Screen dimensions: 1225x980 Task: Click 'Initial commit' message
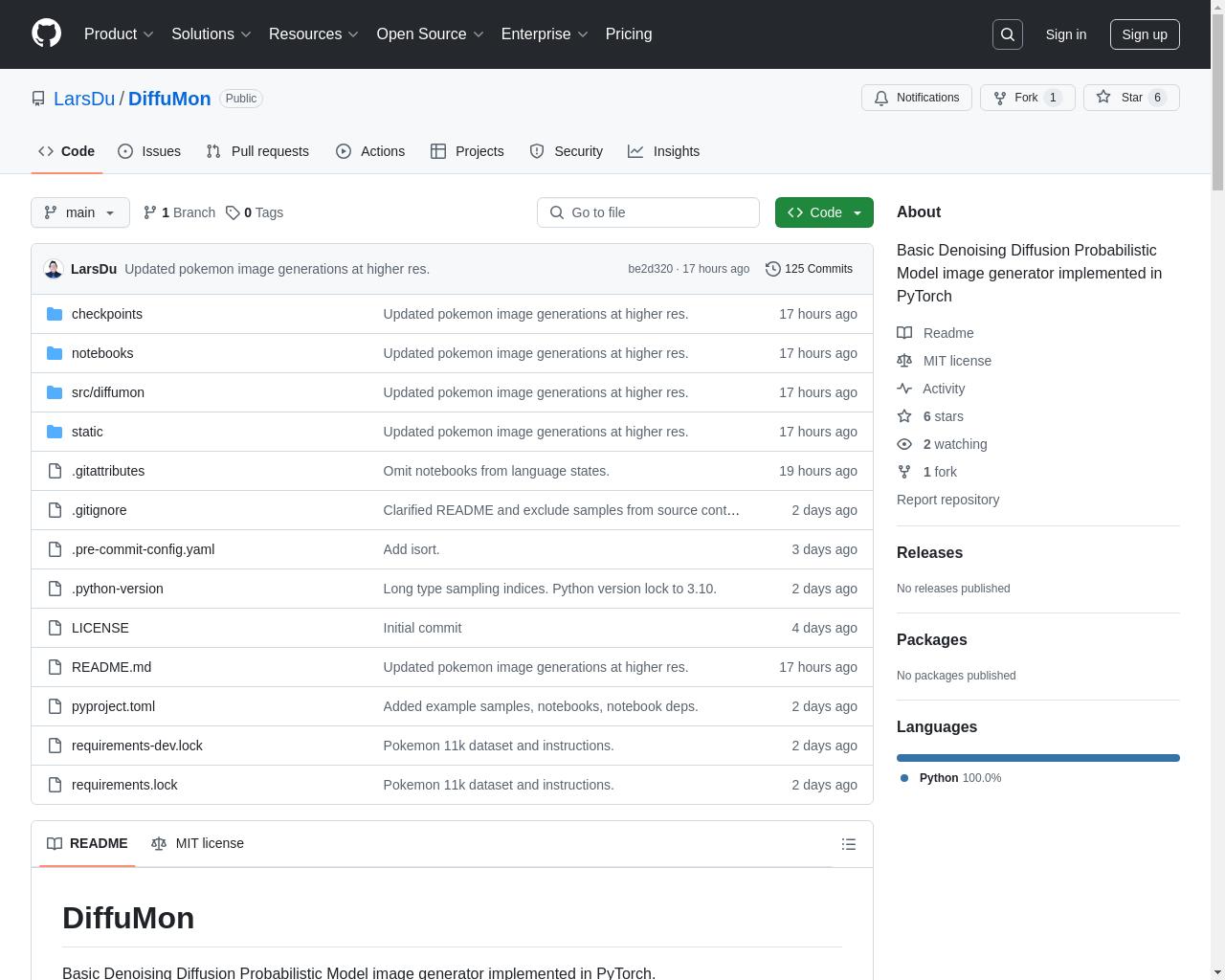click(x=422, y=628)
